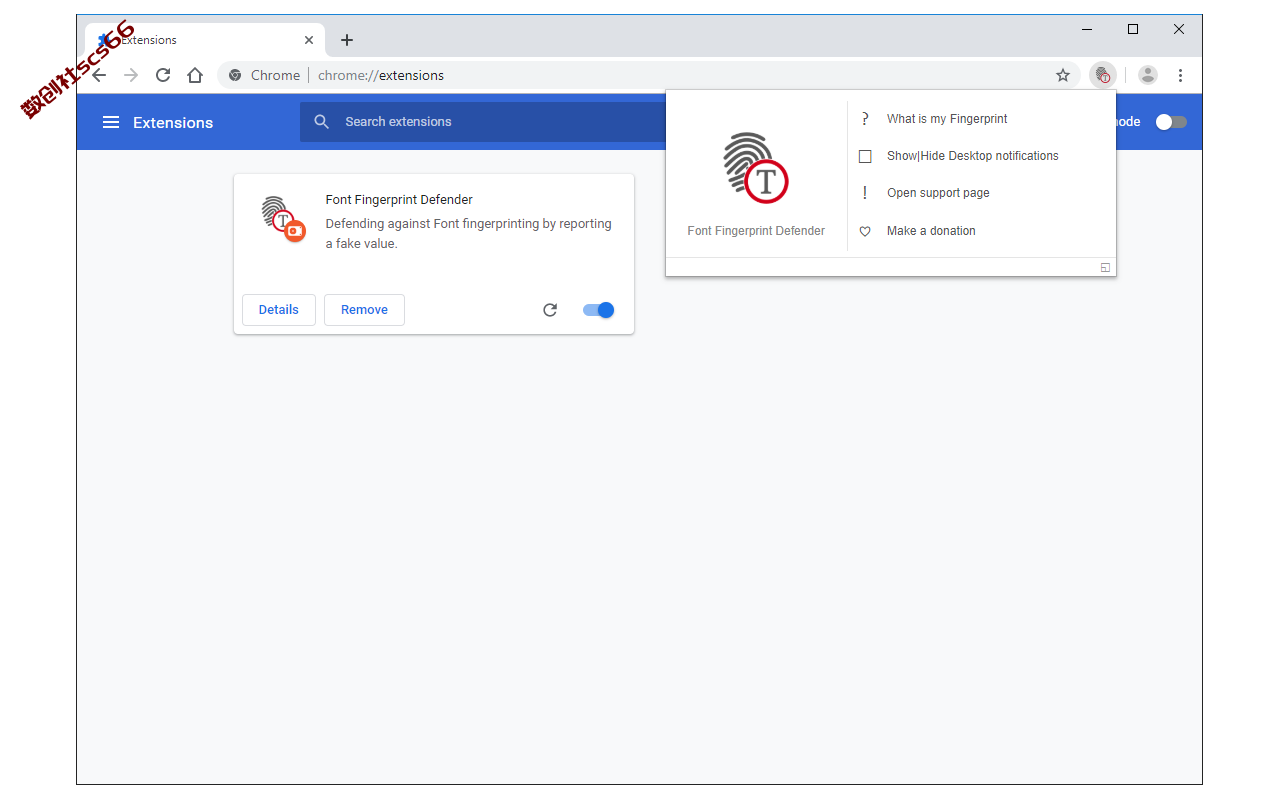Select Open support page
1280x800 pixels.
click(x=938, y=193)
